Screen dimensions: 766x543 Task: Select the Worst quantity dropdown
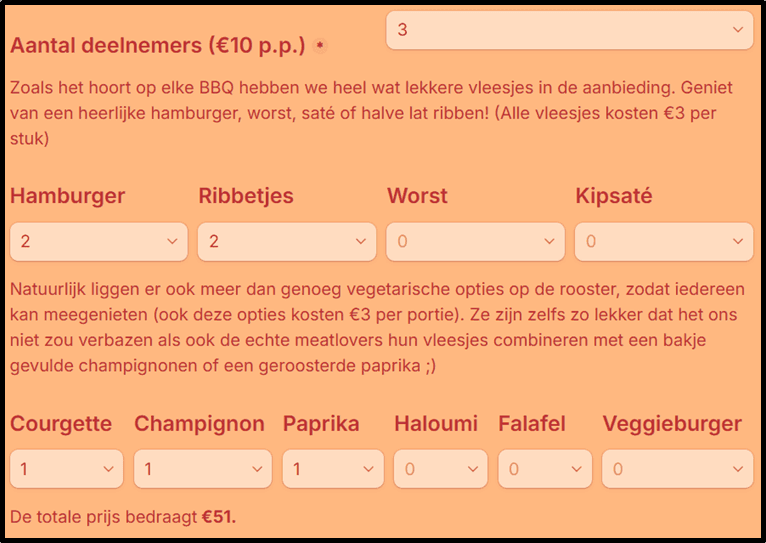(475, 241)
